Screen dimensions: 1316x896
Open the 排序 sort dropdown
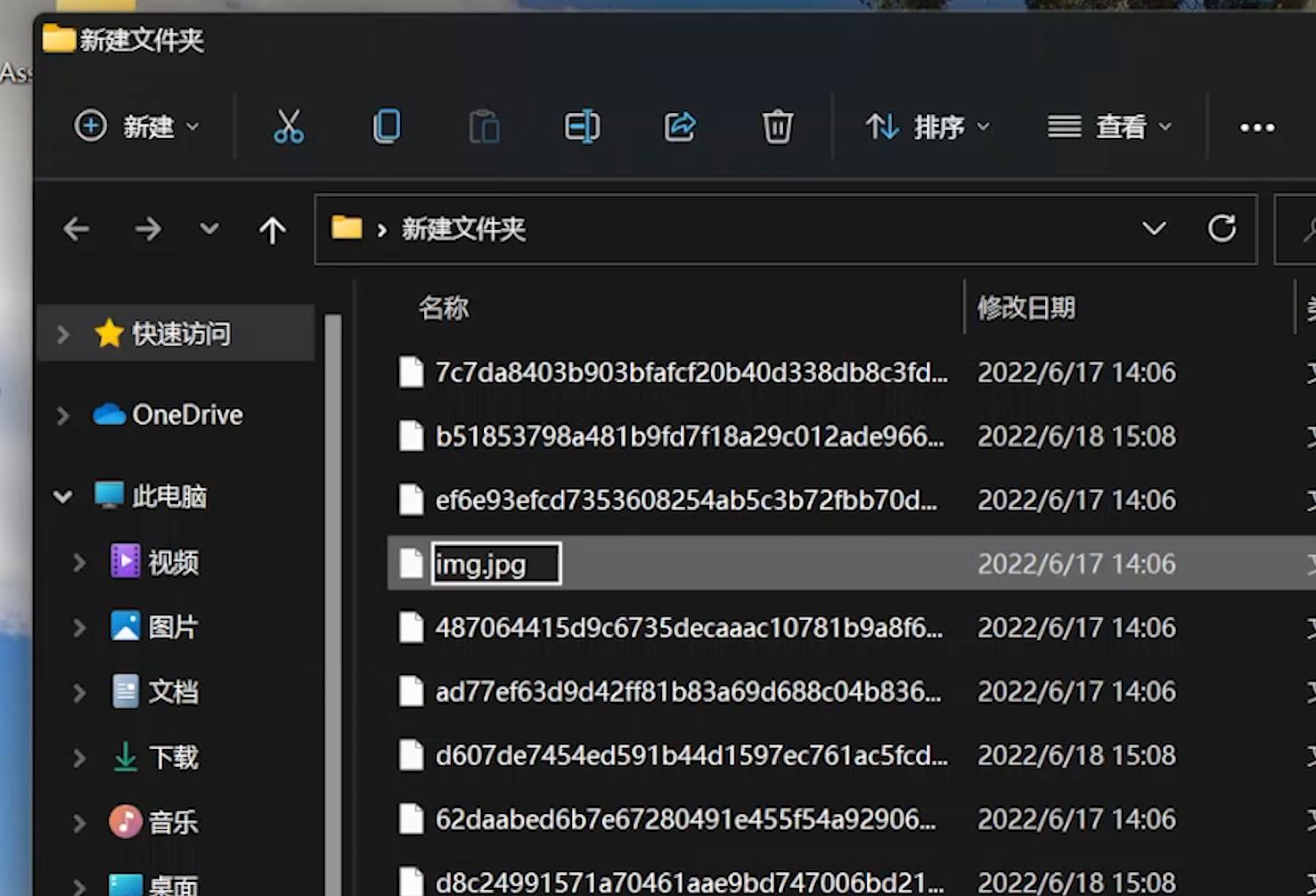pos(927,126)
